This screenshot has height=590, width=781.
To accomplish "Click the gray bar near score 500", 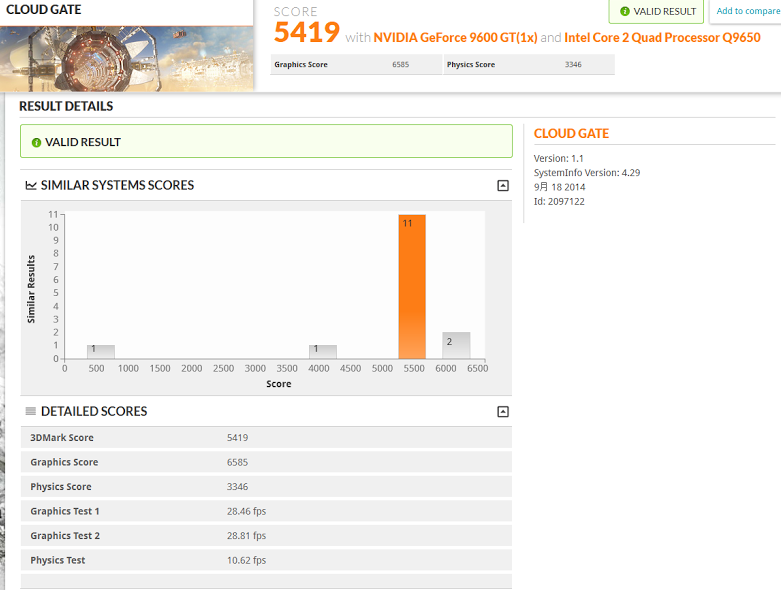I will 101,352.
